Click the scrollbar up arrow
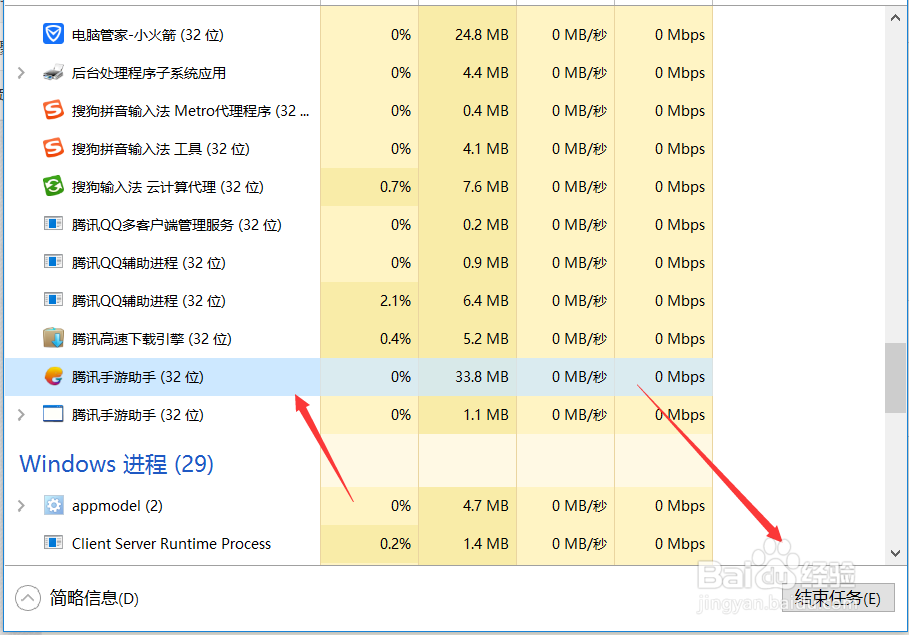This screenshot has width=909, height=635. pos(896,18)
